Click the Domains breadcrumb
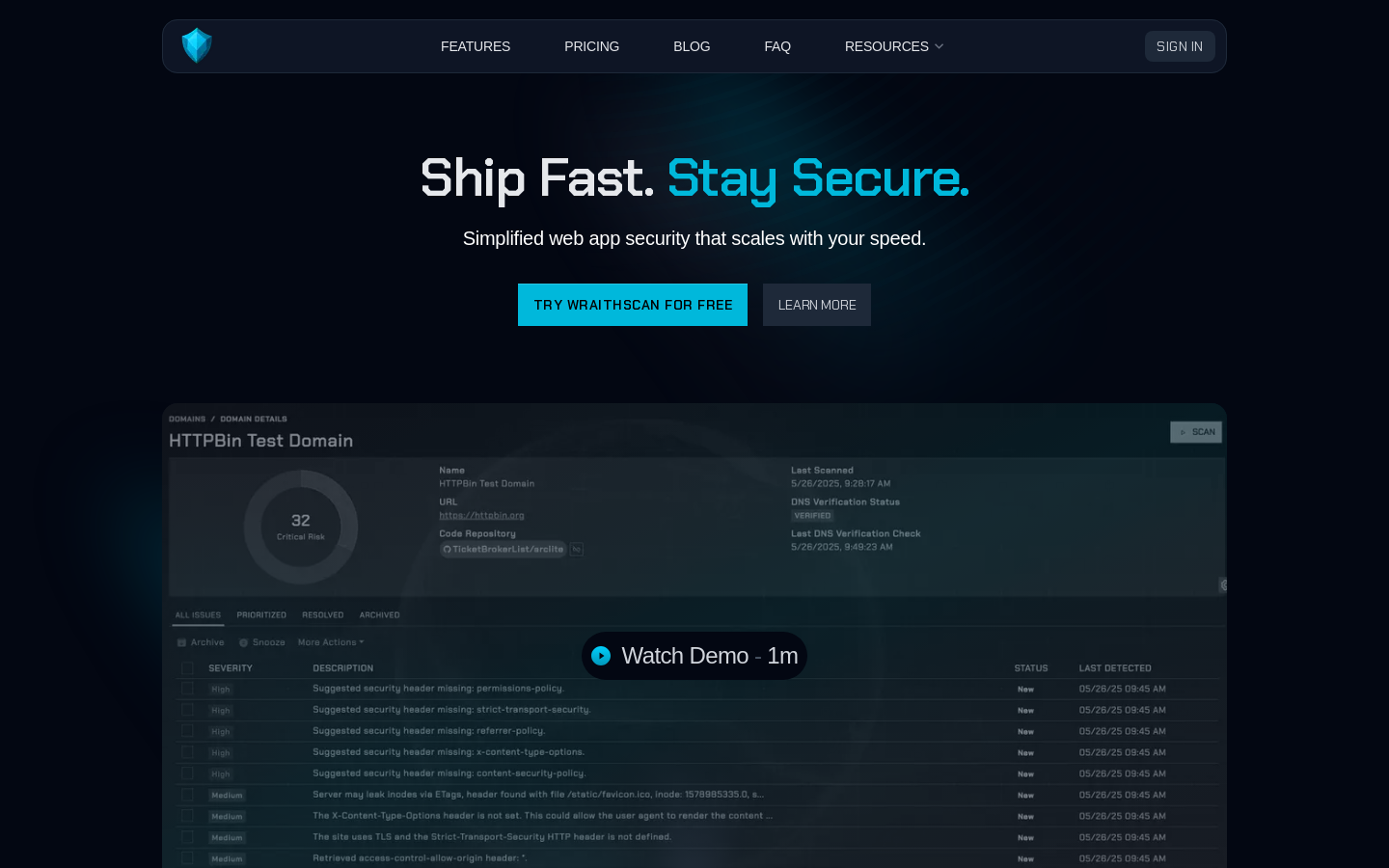This screenshot has height=868, width=1389. (187, 419)
